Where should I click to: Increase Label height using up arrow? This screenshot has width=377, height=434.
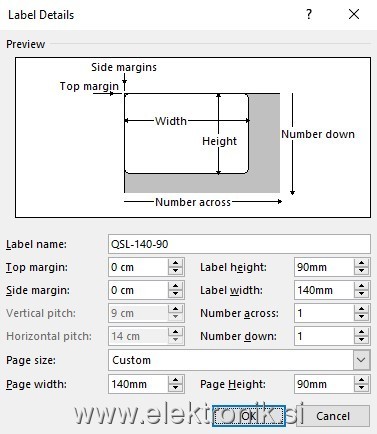(361, 263)
